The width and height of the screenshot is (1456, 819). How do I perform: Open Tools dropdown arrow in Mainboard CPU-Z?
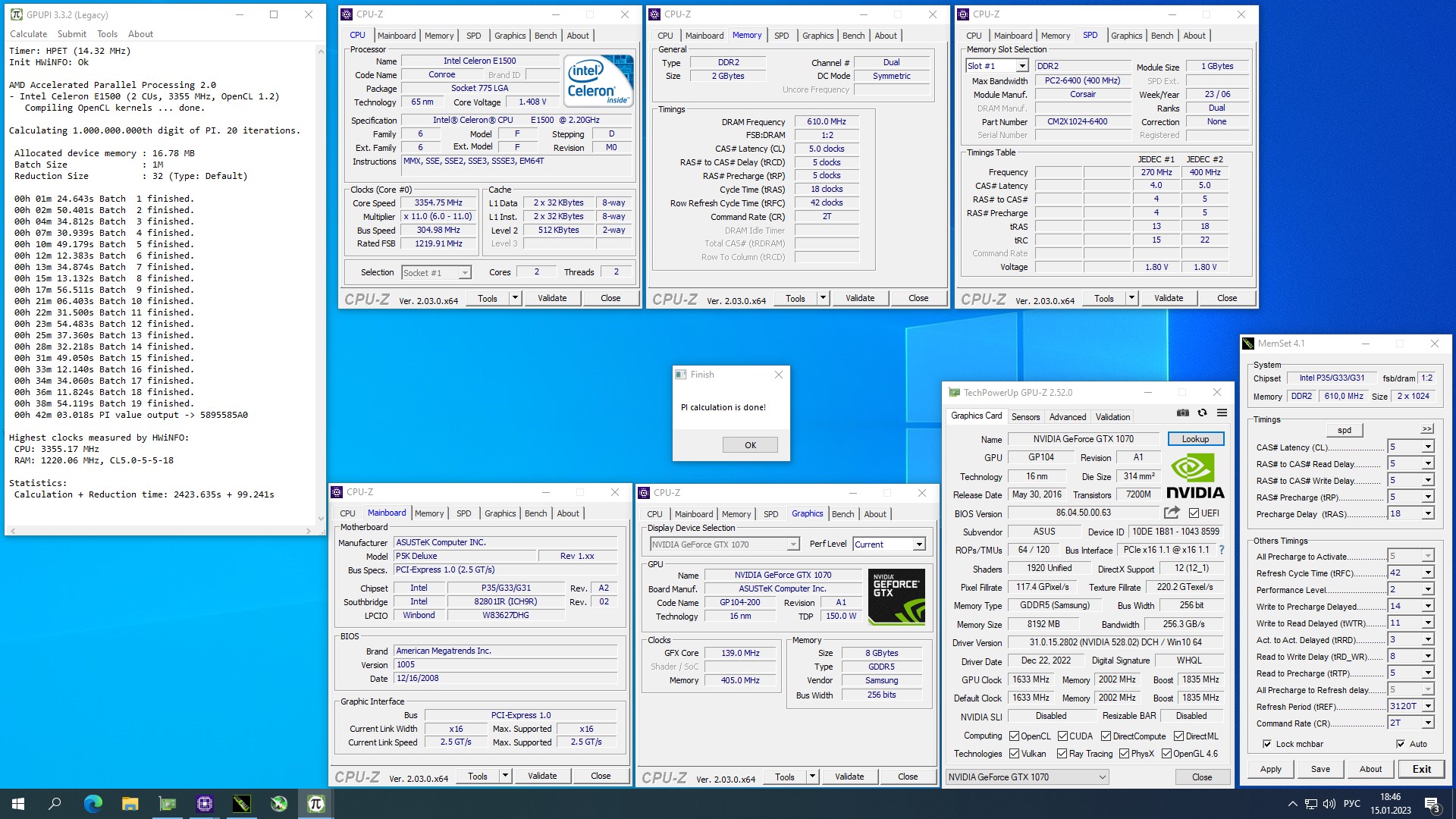tap(505, 776)
